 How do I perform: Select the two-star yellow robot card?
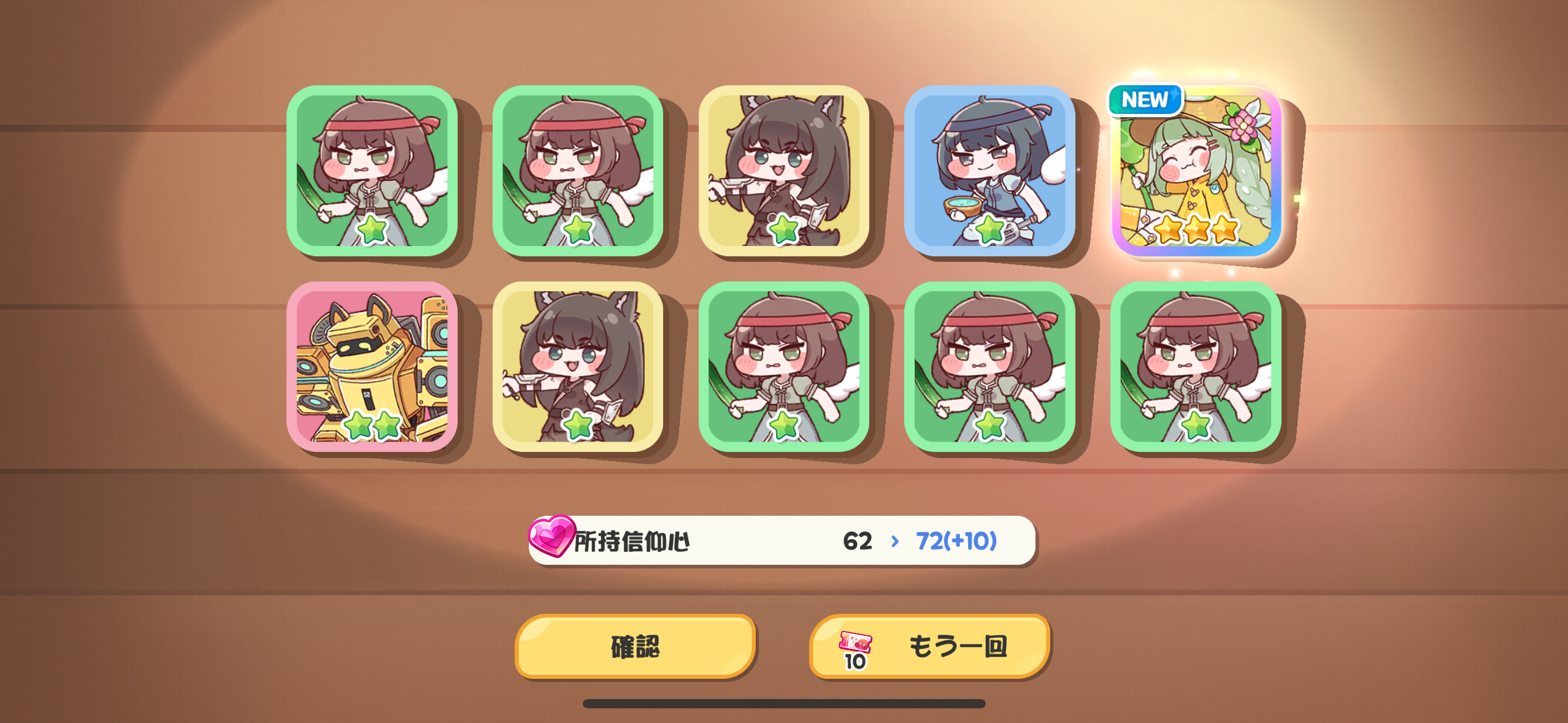pyautogui.click(x=372, y=367)
